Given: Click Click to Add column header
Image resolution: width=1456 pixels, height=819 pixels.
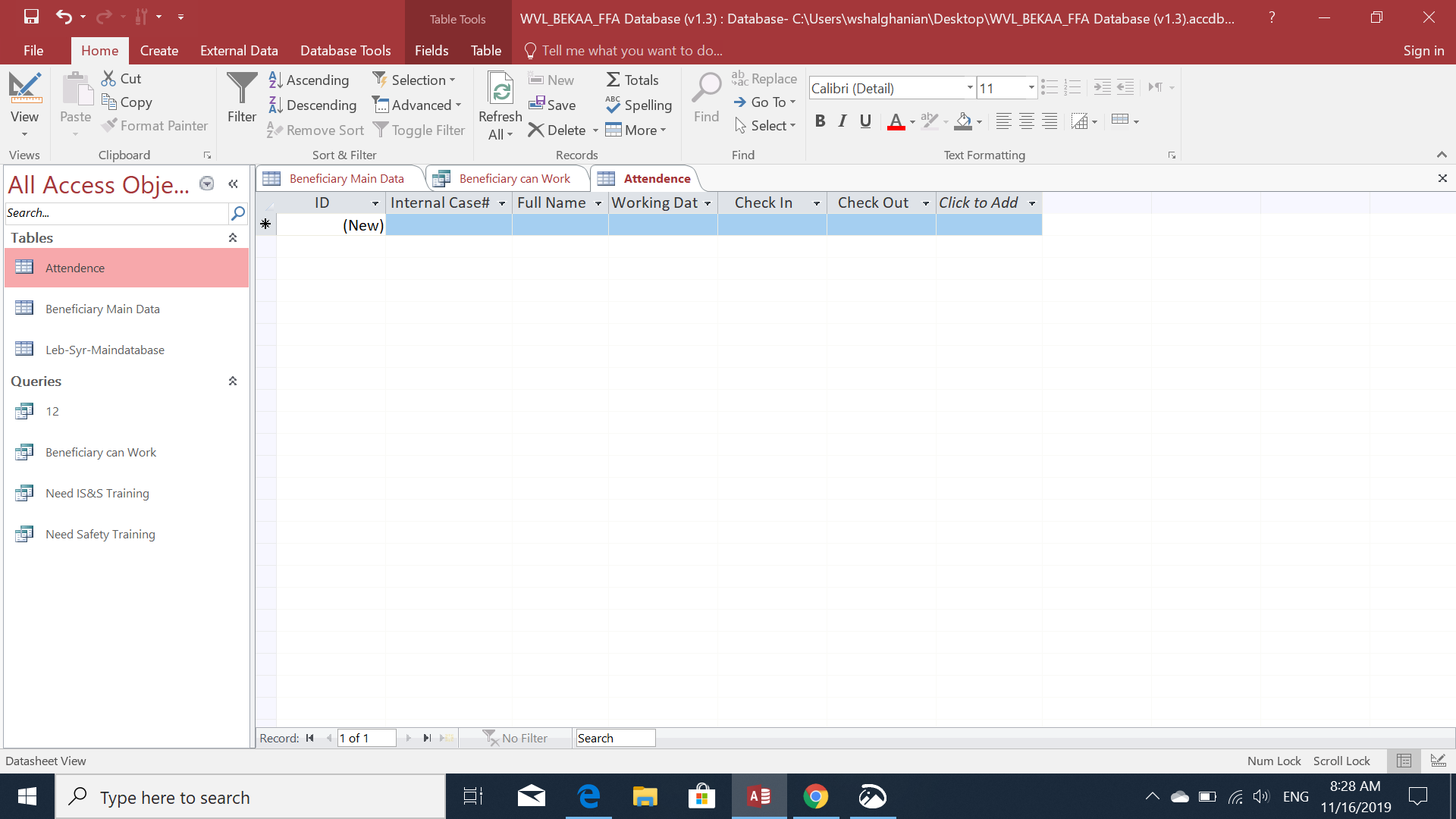Looking at the screenshot, I should click(978, 202).
